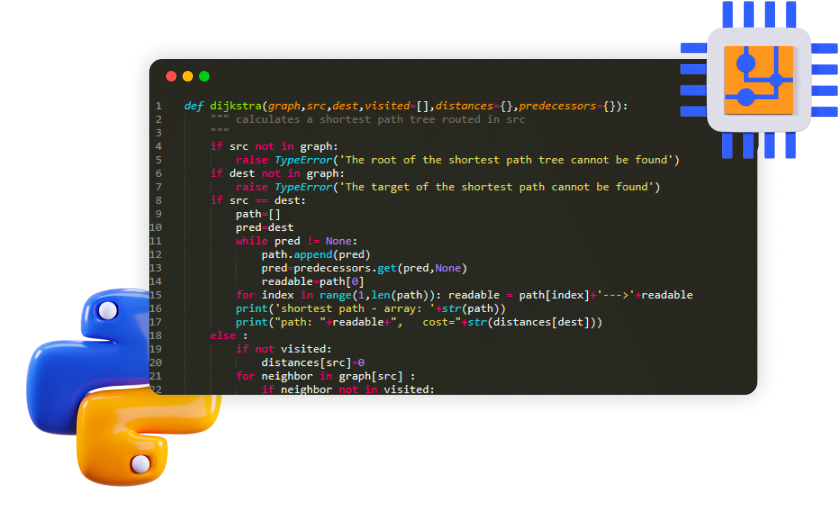This screenshot has height=505, width=839.
Task: Click line number 18 beside the else statement
Action: 156,335
